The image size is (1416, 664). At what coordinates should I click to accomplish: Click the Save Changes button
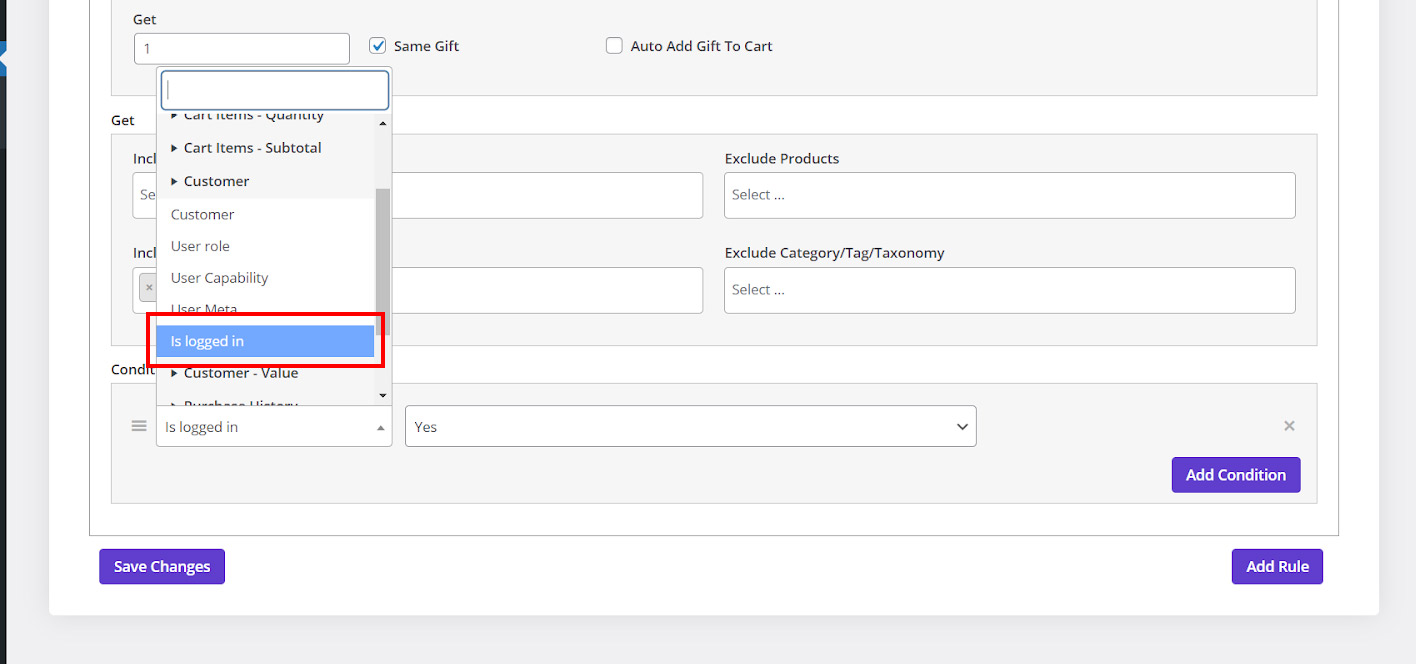pyautogui.click(x=162, y=567)
